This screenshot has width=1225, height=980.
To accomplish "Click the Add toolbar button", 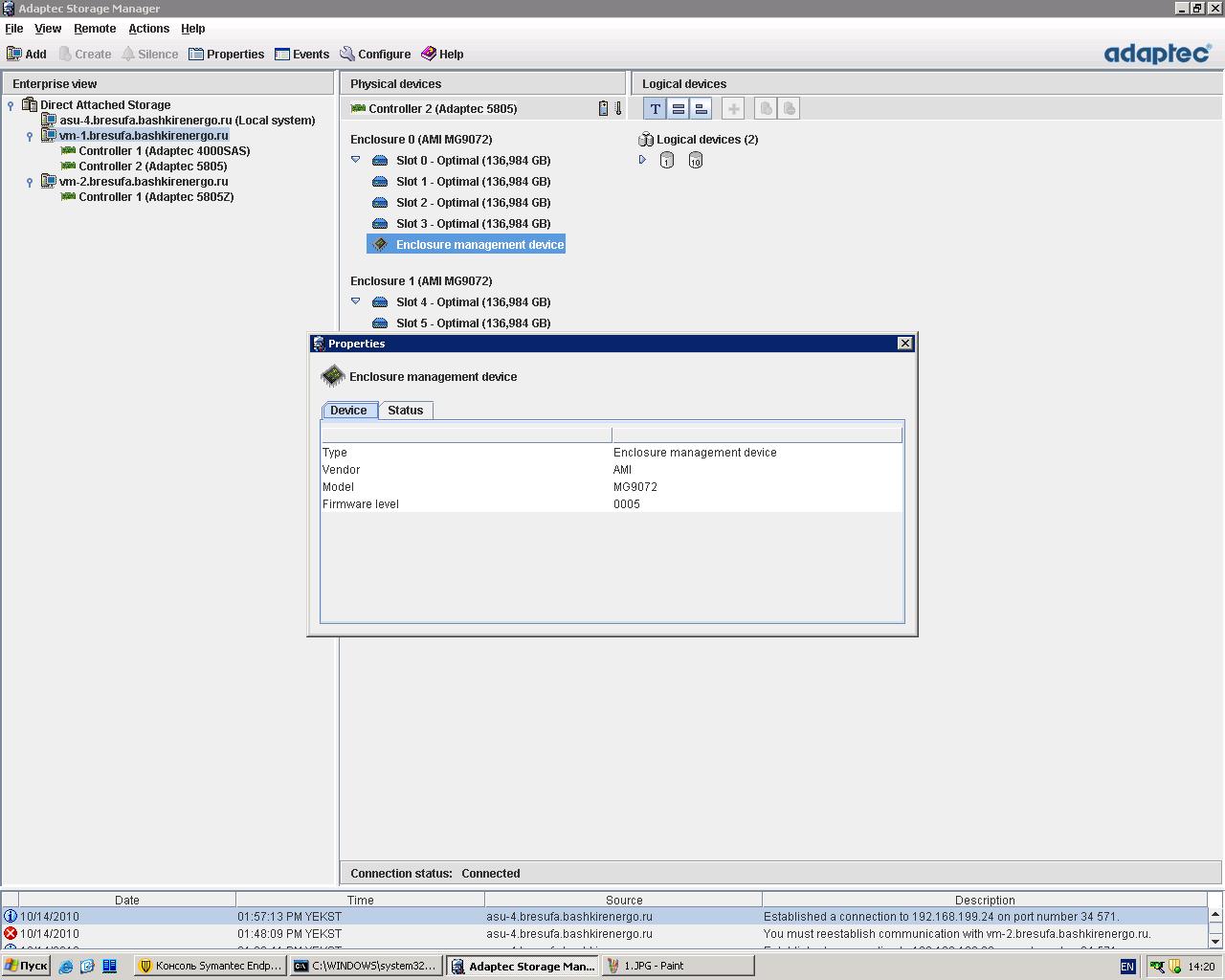I will pyautogui.click(x=27, y=55).
